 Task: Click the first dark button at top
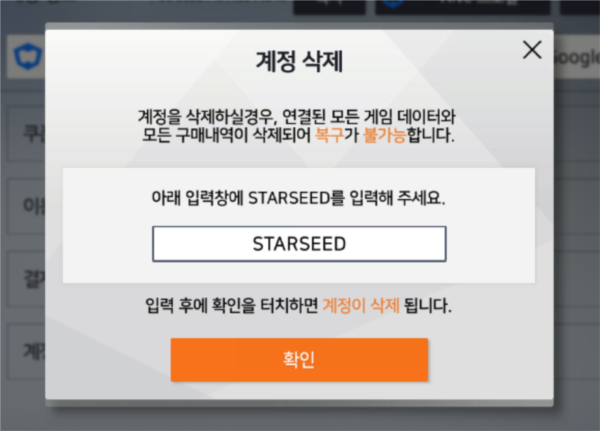point(329,7)
